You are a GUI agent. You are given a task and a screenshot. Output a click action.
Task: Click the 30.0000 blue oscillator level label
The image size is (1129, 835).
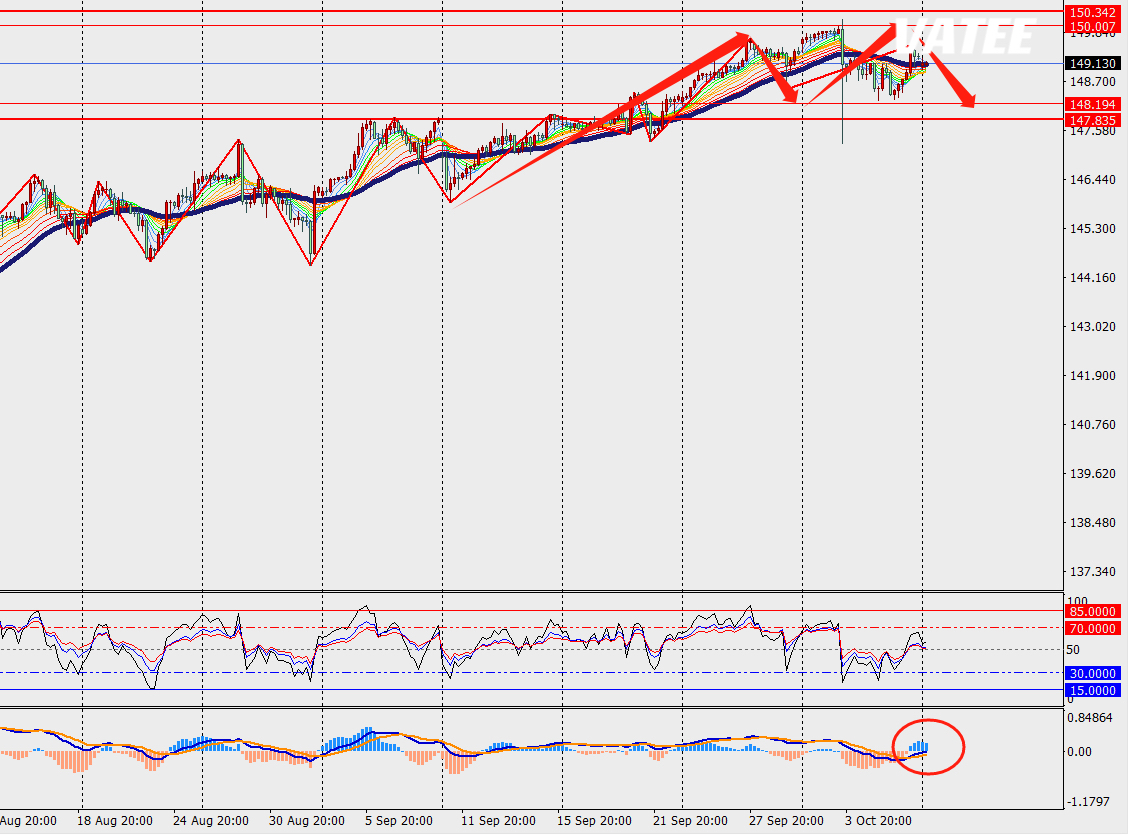1093,673
